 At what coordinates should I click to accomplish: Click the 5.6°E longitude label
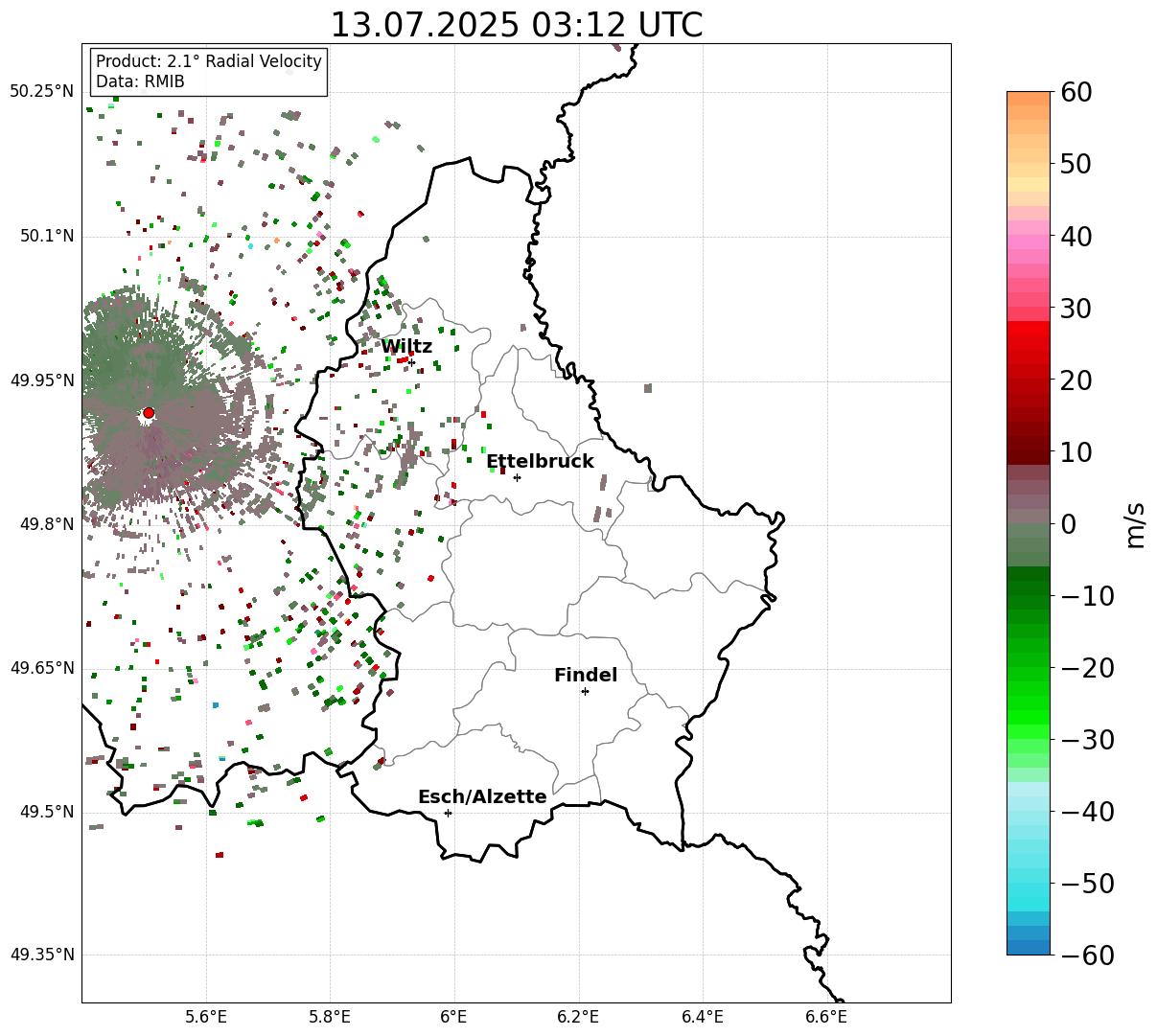click(205, 1017)
